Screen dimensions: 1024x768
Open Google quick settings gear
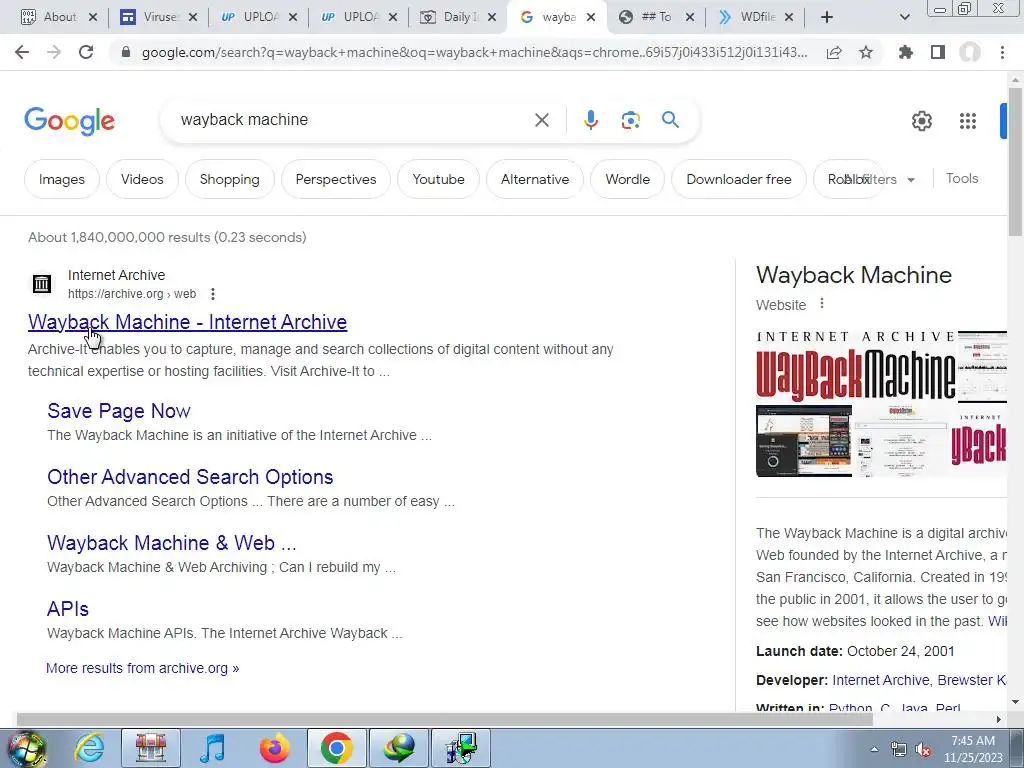921,121
